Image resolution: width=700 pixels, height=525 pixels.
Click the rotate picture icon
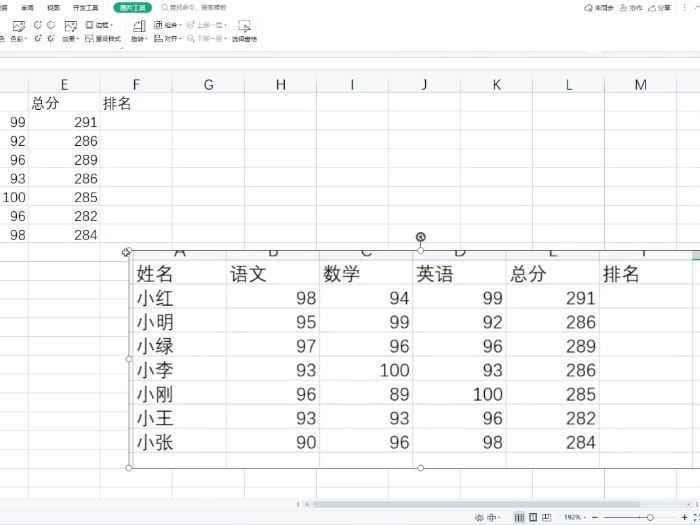point(139,26)
